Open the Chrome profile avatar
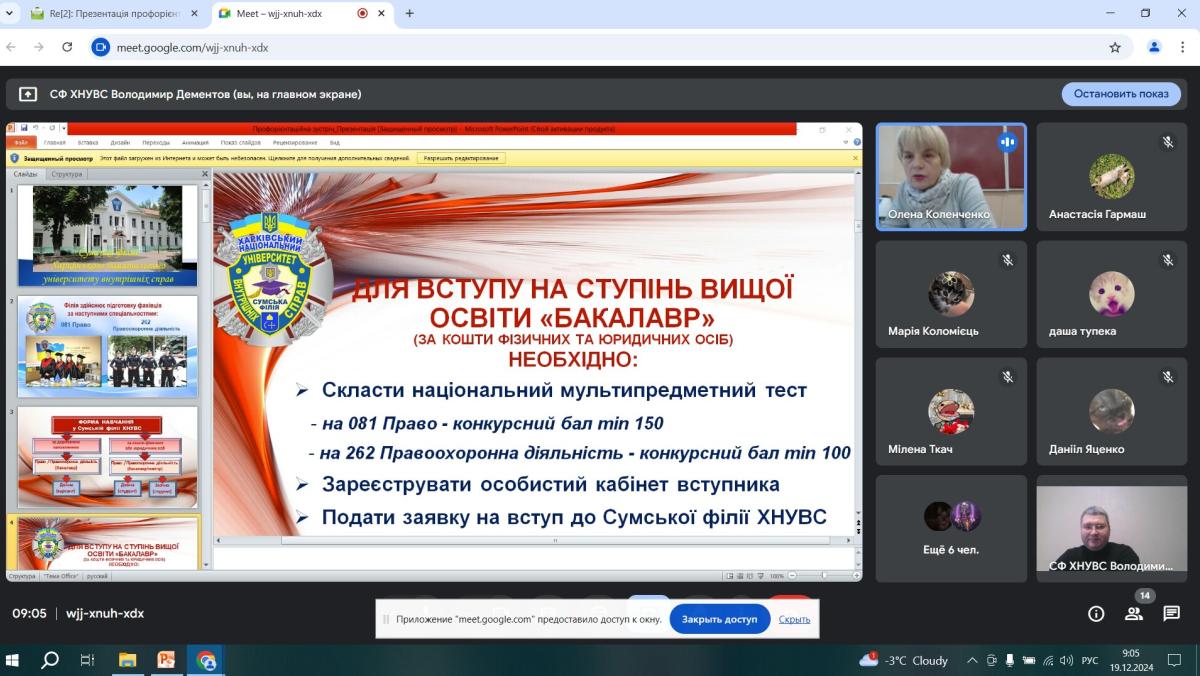The image size is (1200, 676). [x=1154, y=47]
